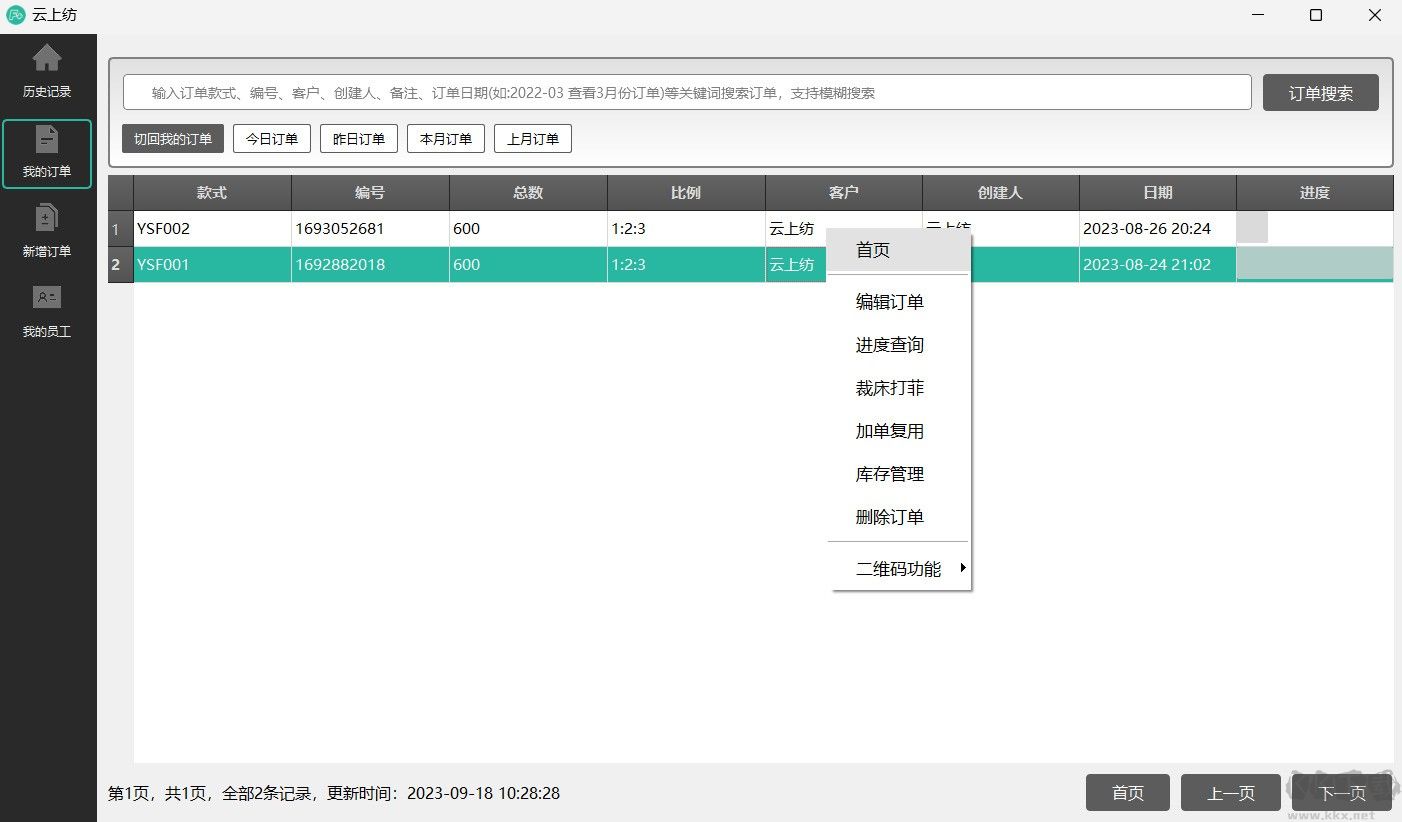Click the 云上纺 logo icon
This screenshot has width=1402, height=822.
[17, 14]
